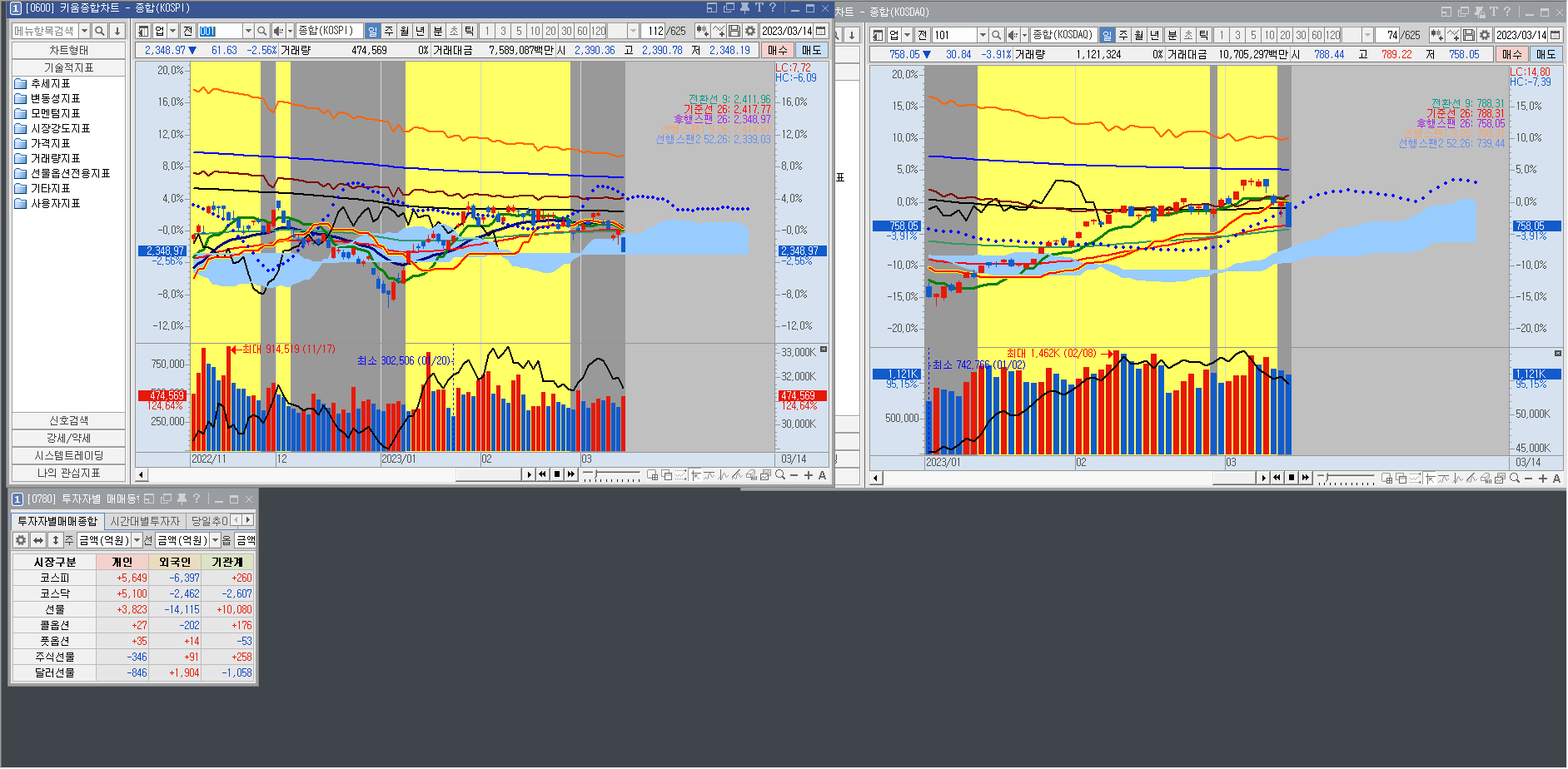
Task: Open settings gear in the KOSDAQ chart toolbar
Action: tap(1485, 35)
